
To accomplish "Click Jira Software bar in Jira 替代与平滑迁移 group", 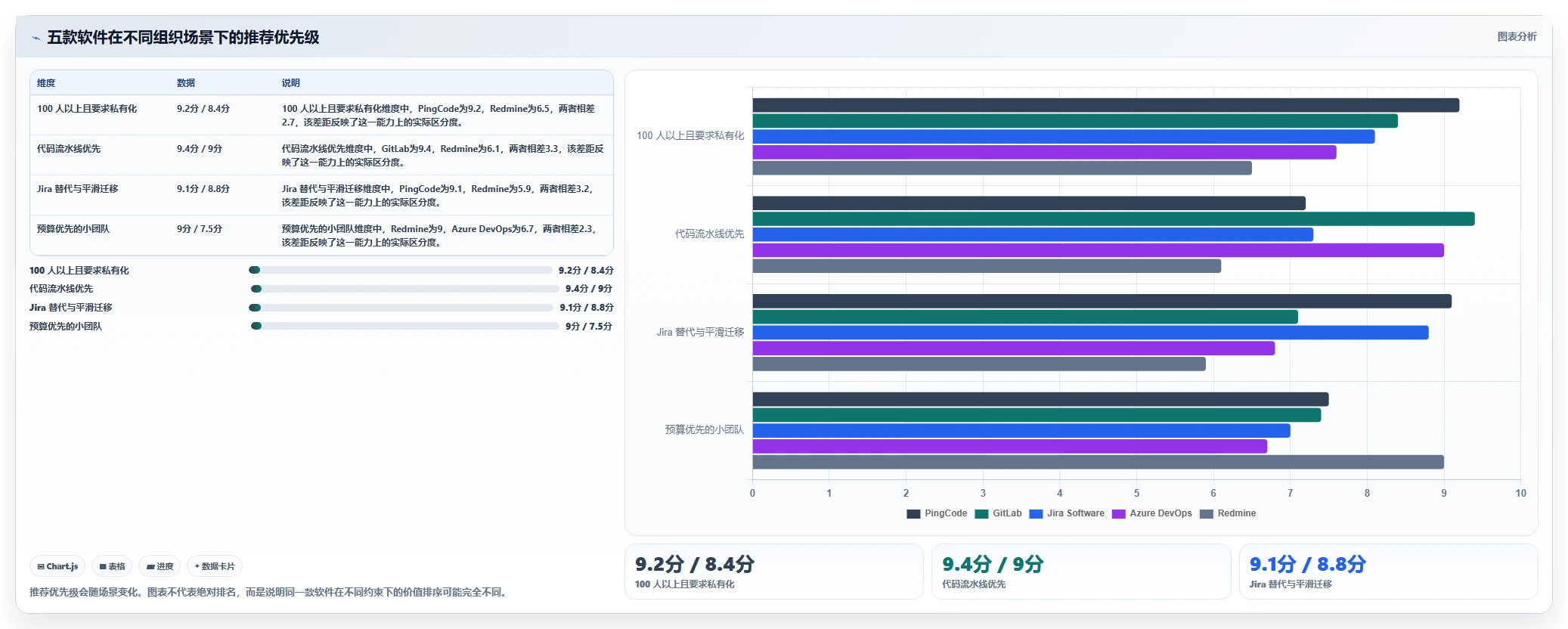I will point(1091,333).
